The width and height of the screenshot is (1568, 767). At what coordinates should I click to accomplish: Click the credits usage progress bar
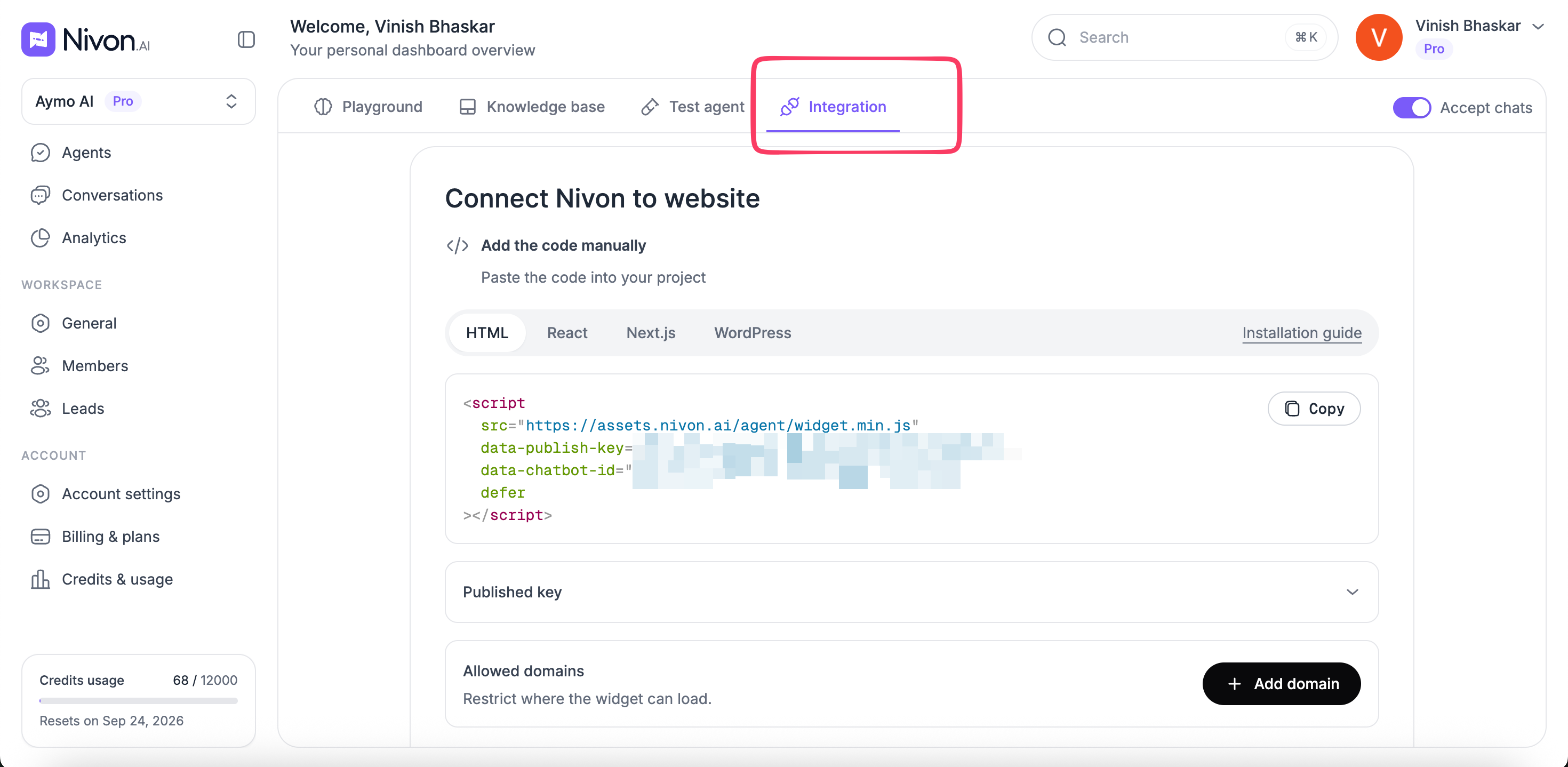click(138, 701)
